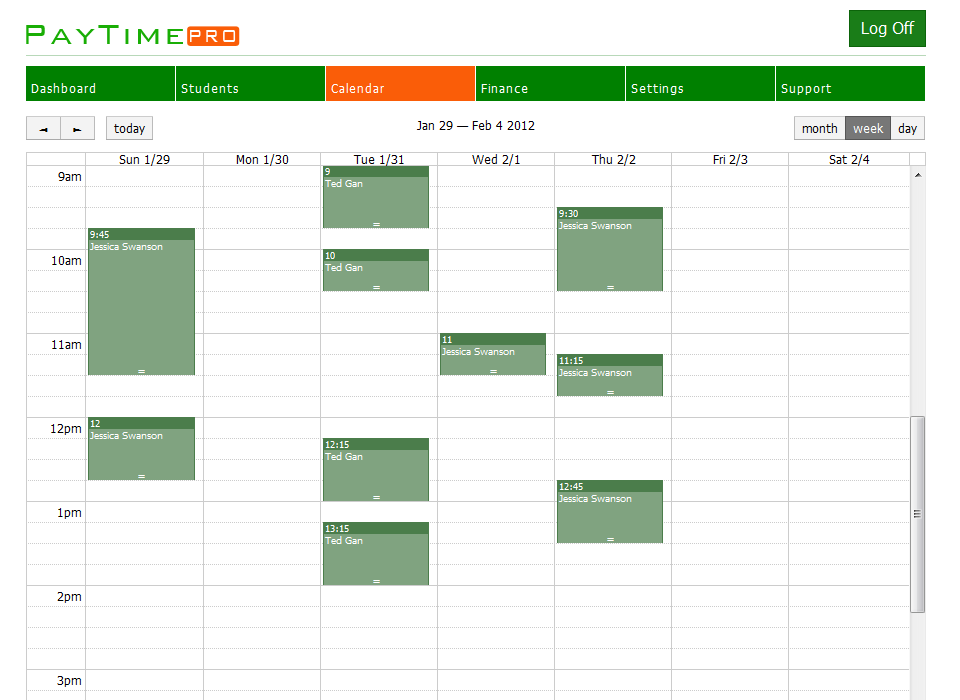Click resize handle of Sunday 9:45 event
Screen dimensions: 960x700
point(141,371)
